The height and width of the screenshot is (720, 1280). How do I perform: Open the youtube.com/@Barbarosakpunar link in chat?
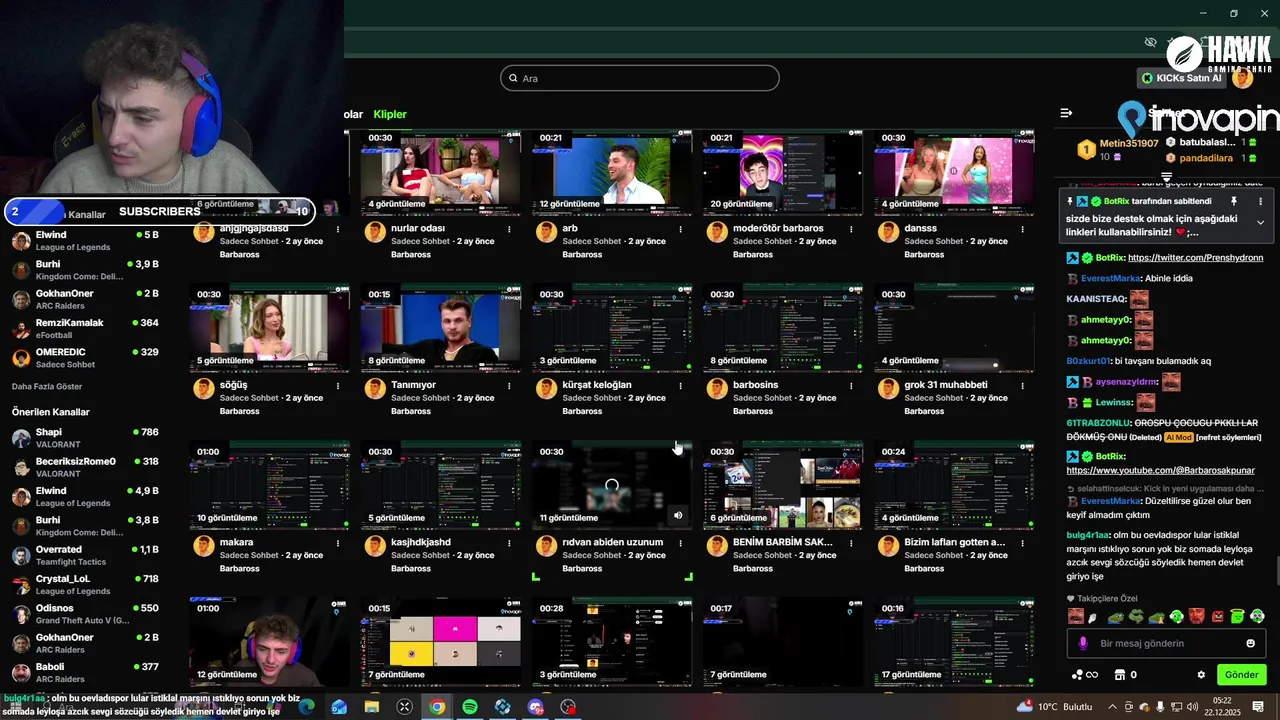coord(1160,470)
